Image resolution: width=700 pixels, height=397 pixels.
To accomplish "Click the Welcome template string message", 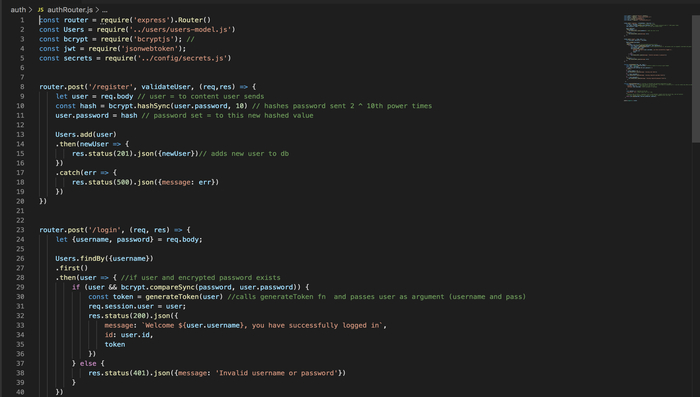I will point(262,326).
